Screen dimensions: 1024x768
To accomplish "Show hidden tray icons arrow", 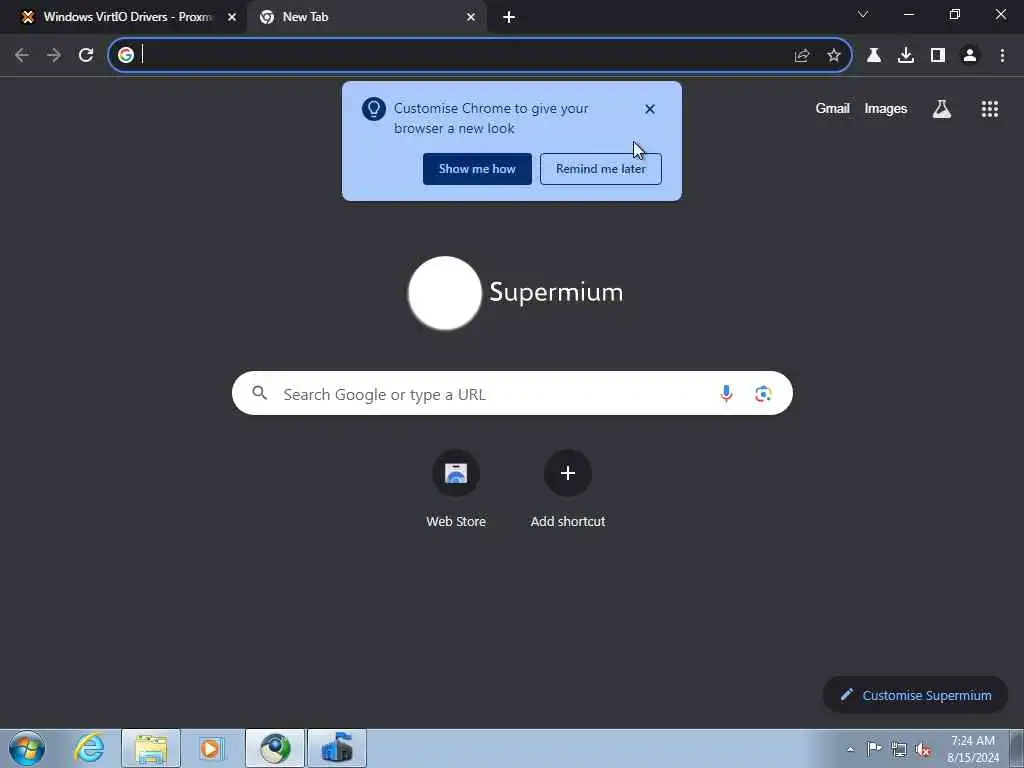I will pos(850,749).
